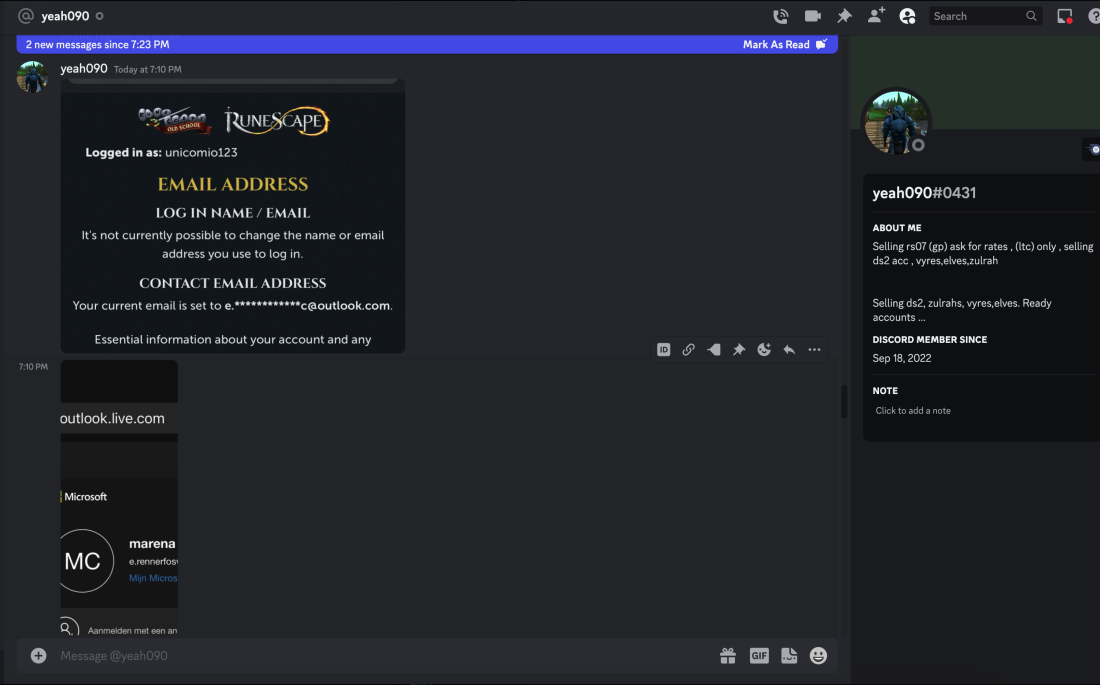Screen dimensions: 1100x685
Task: Pin this message icon
Action: point(739,350)
